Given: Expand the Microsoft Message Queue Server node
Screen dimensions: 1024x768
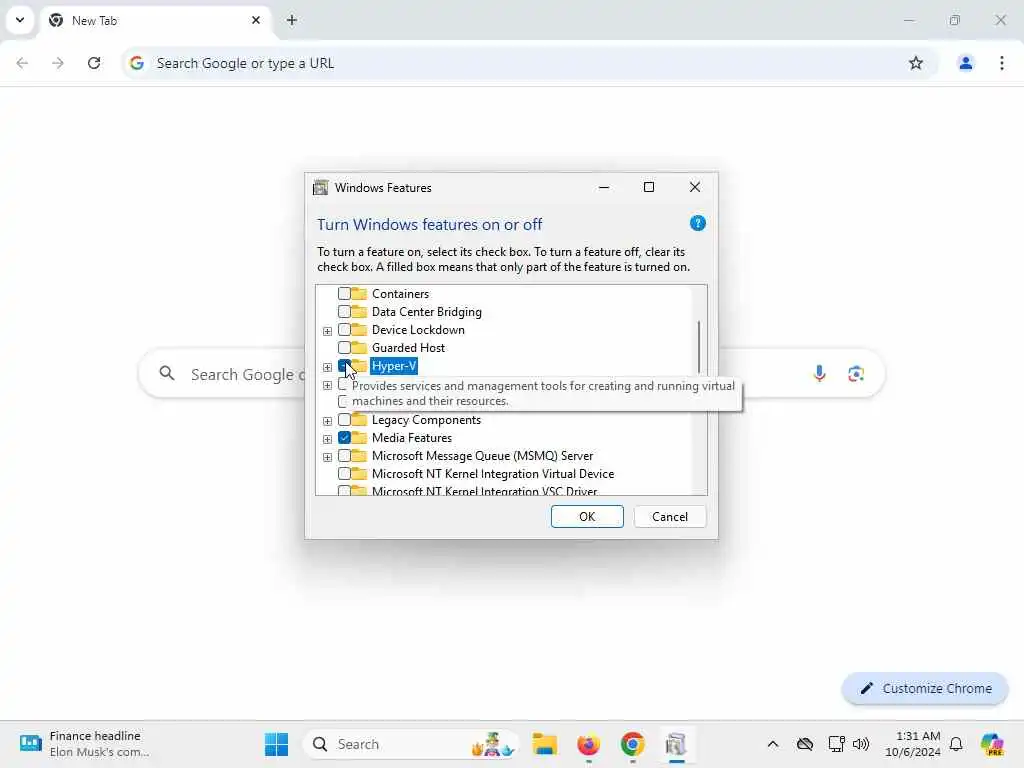Looking at the screenshot, I should tap(327, 457).
